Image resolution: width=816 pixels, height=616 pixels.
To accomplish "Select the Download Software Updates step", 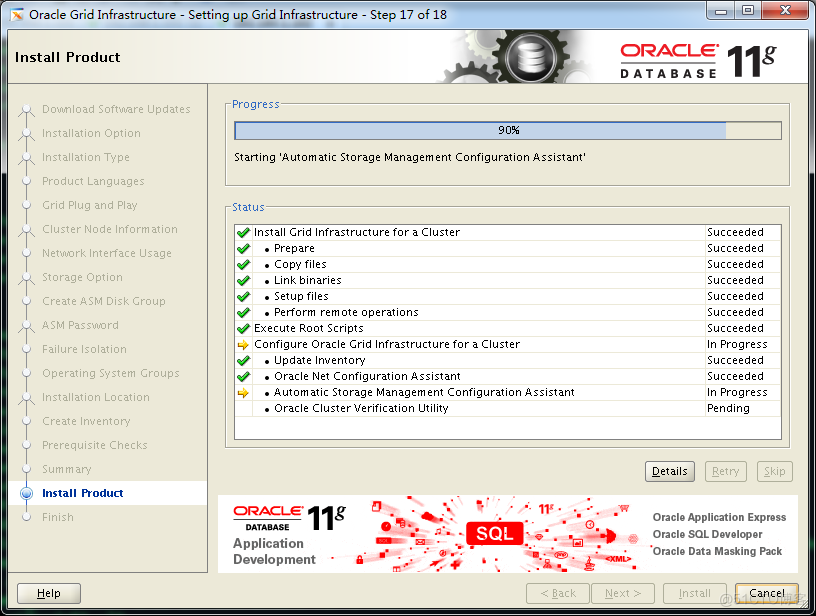I will 116,109.
